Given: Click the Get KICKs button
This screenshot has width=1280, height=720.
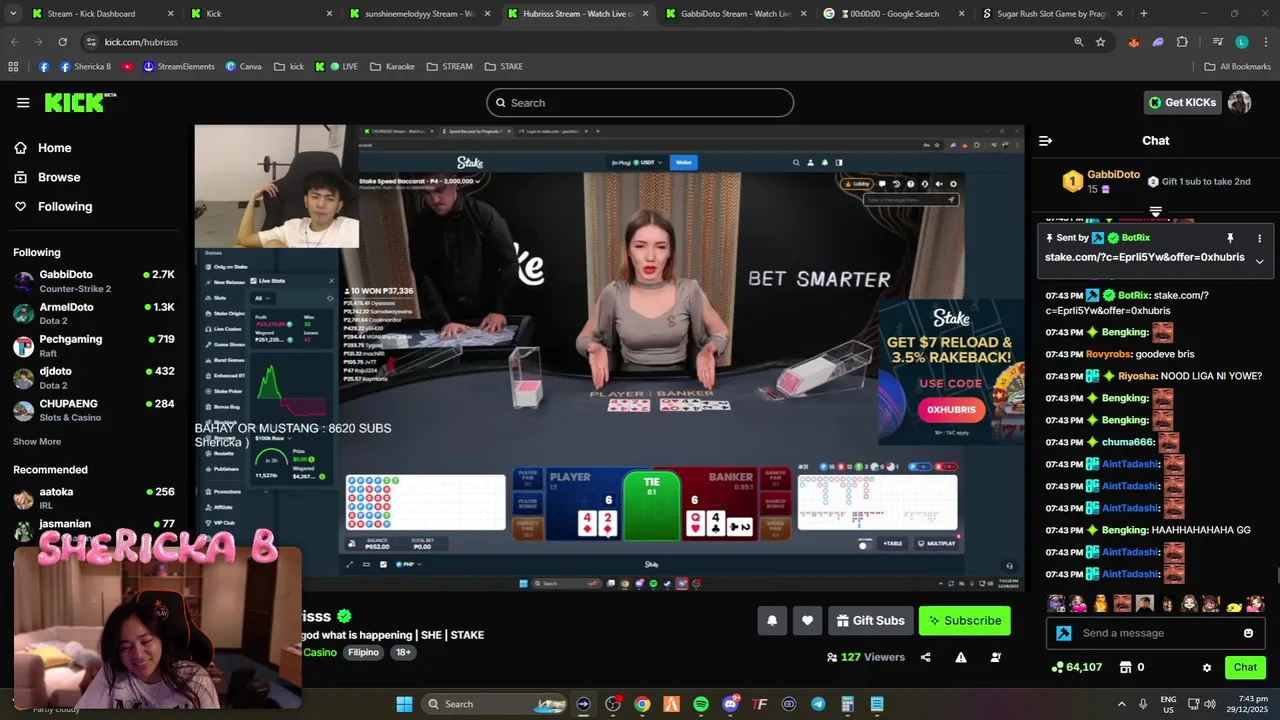Looking at the screenshot, I should (x=1183, y=102).
